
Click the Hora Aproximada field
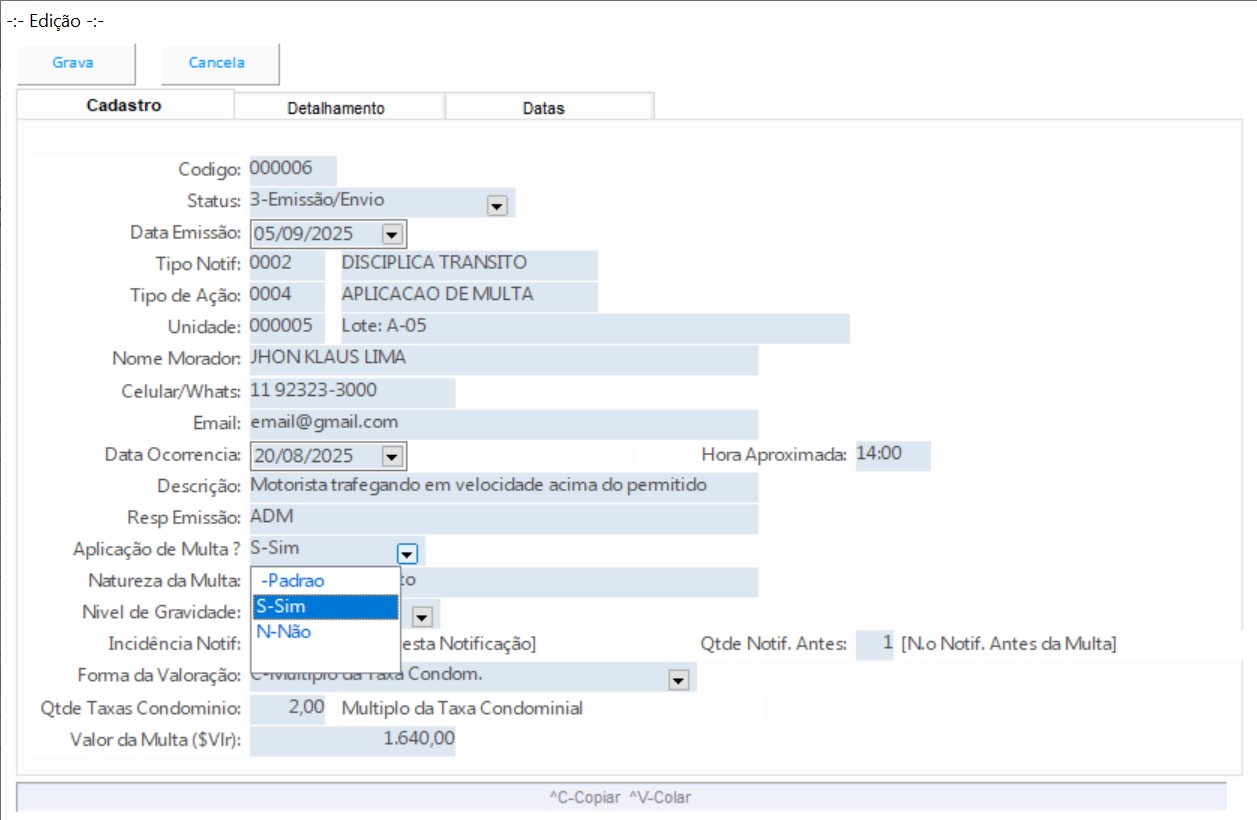click(892, 455)
